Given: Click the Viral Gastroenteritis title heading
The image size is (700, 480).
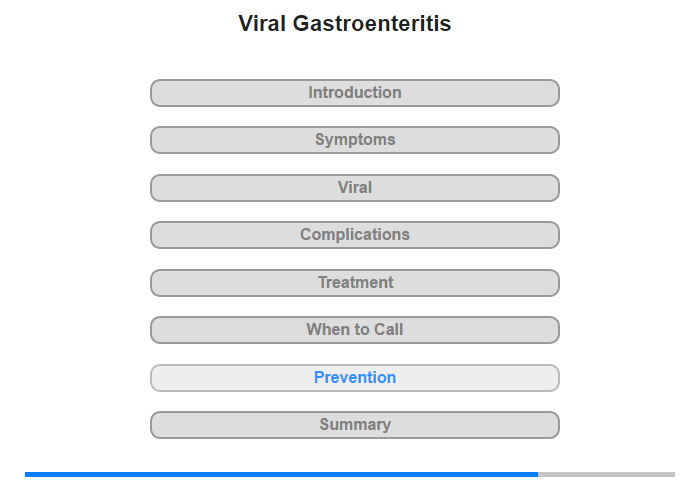Looking at the screenshot, I should (x=345, y=23).
